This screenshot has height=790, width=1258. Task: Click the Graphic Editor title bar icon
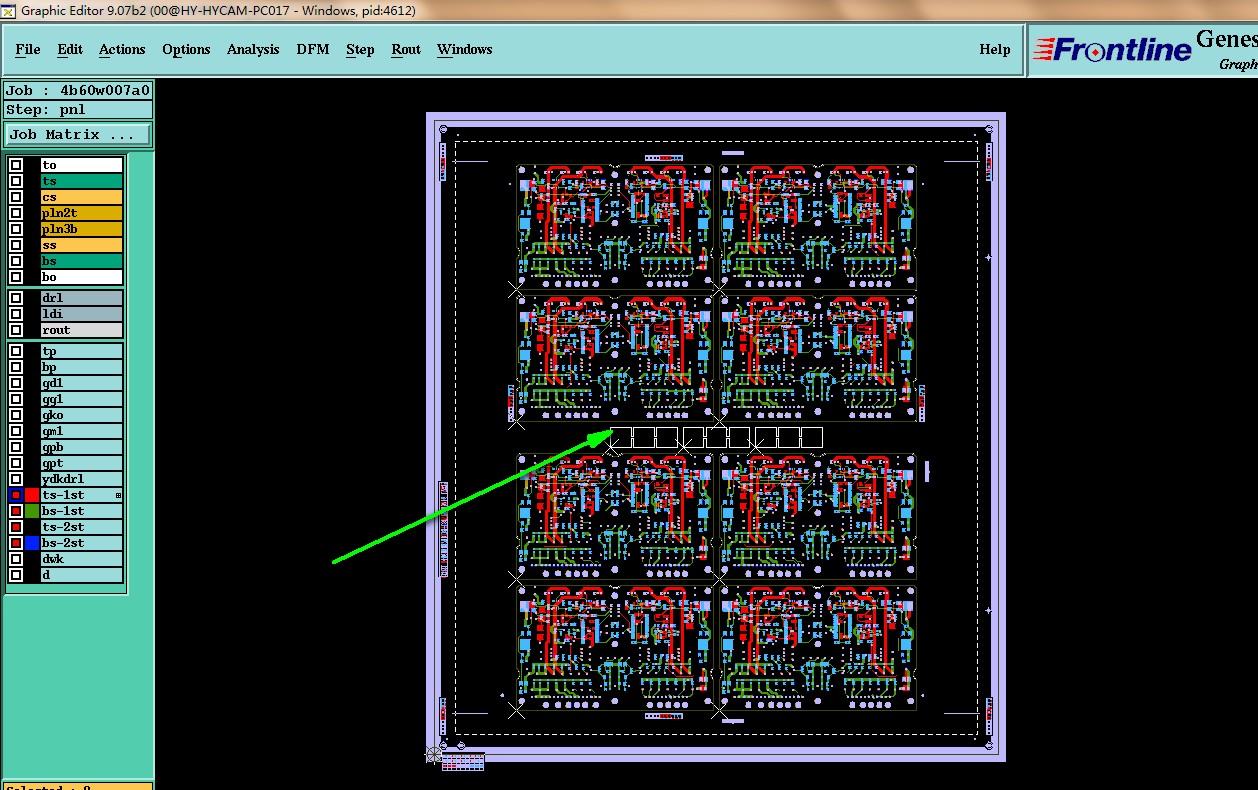9,11
